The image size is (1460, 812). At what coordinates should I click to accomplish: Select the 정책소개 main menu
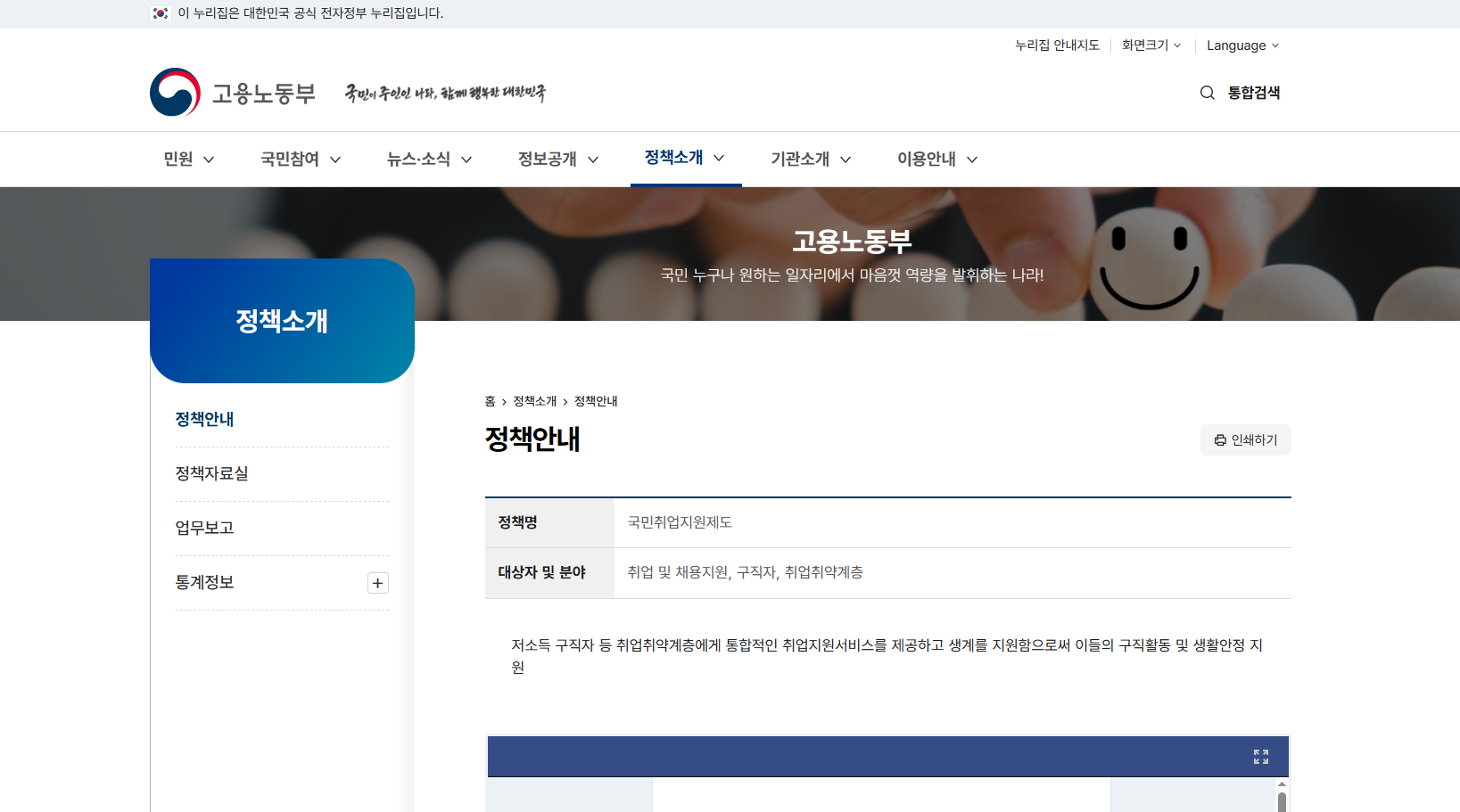(x=684, y=158)
